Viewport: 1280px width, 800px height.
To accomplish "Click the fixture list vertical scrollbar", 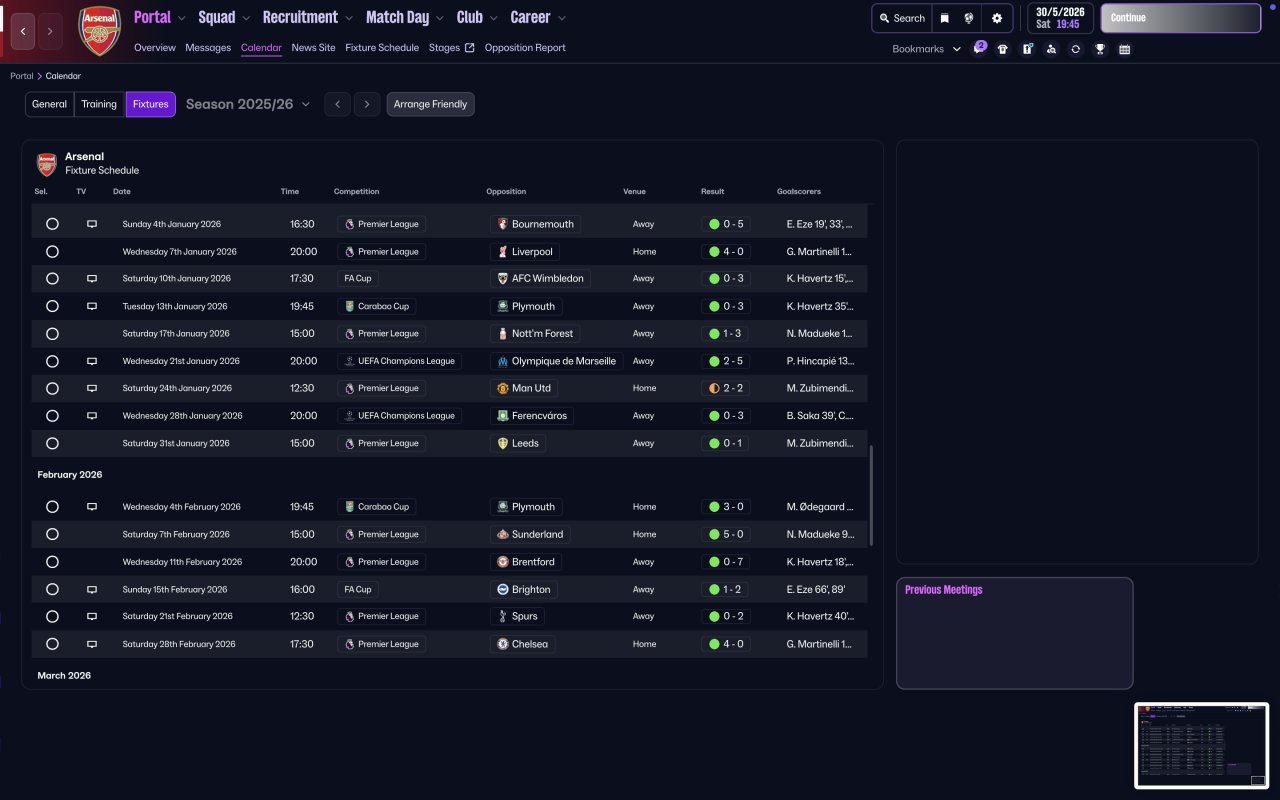I will [872, 496].
